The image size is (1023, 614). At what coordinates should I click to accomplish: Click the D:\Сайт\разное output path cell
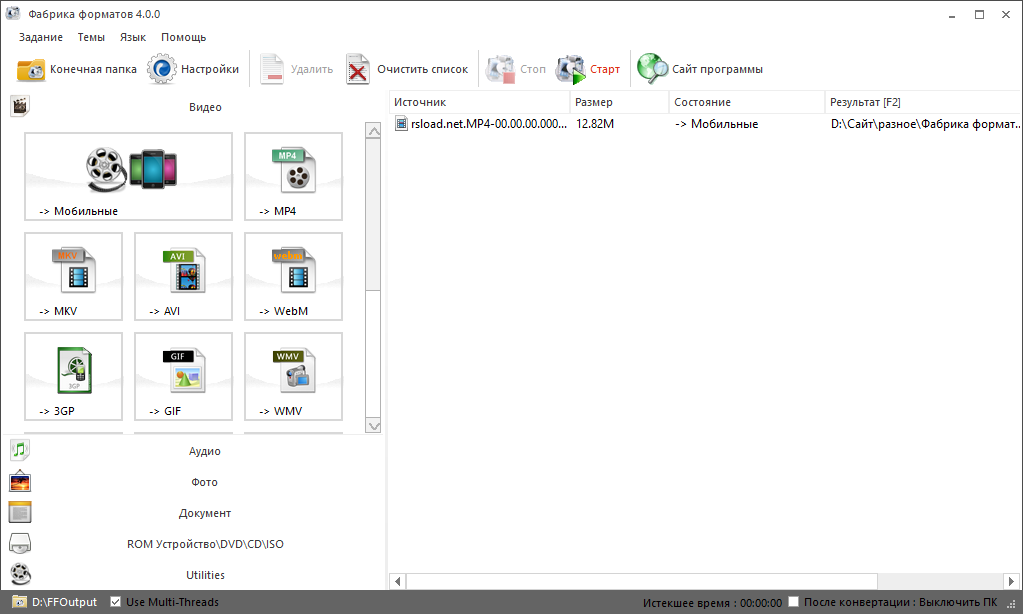click(x=924, y=124)
